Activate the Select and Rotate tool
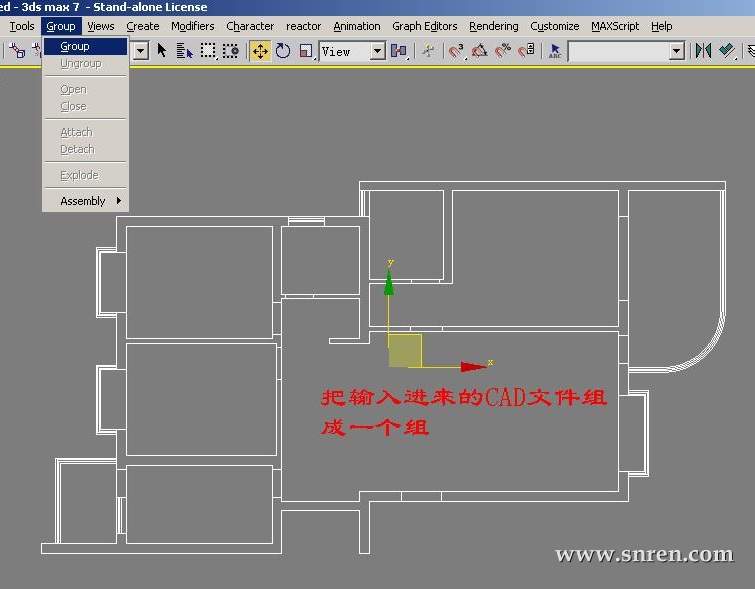This screenshot has height=589, width=755. tap(283, 51)
